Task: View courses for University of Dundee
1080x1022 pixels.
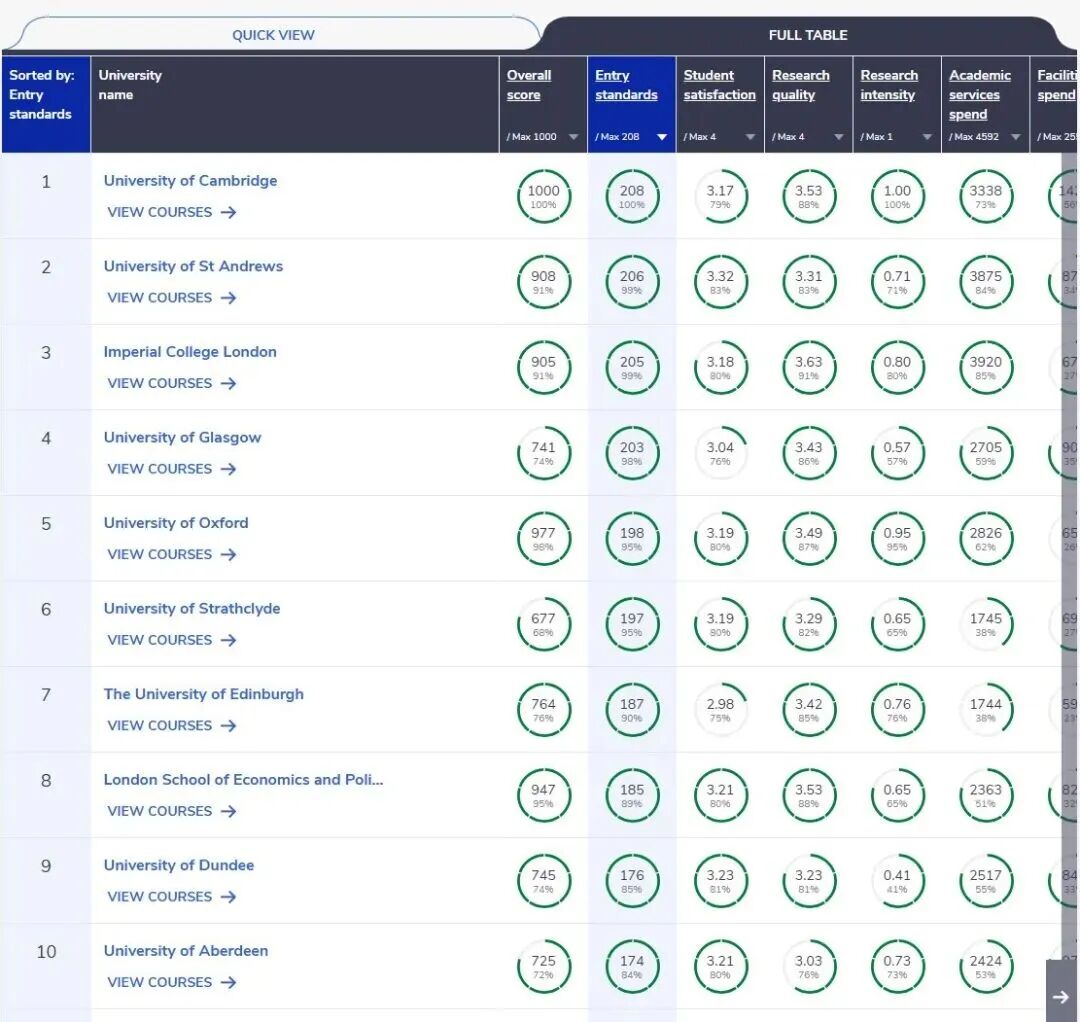Action: pyautogui.click(x=172, y=897)
